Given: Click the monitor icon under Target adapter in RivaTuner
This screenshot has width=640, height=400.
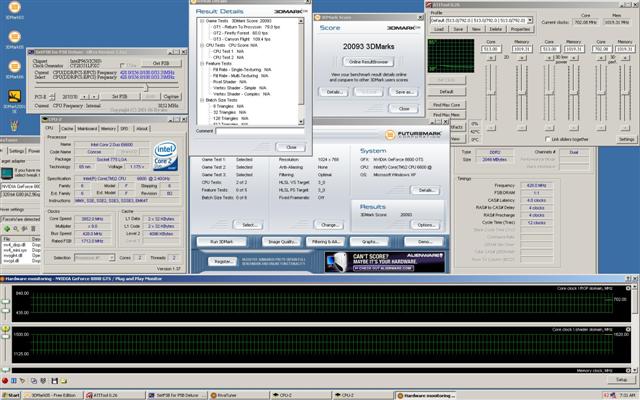Looking at the screenshot, I should coord(7,173).
